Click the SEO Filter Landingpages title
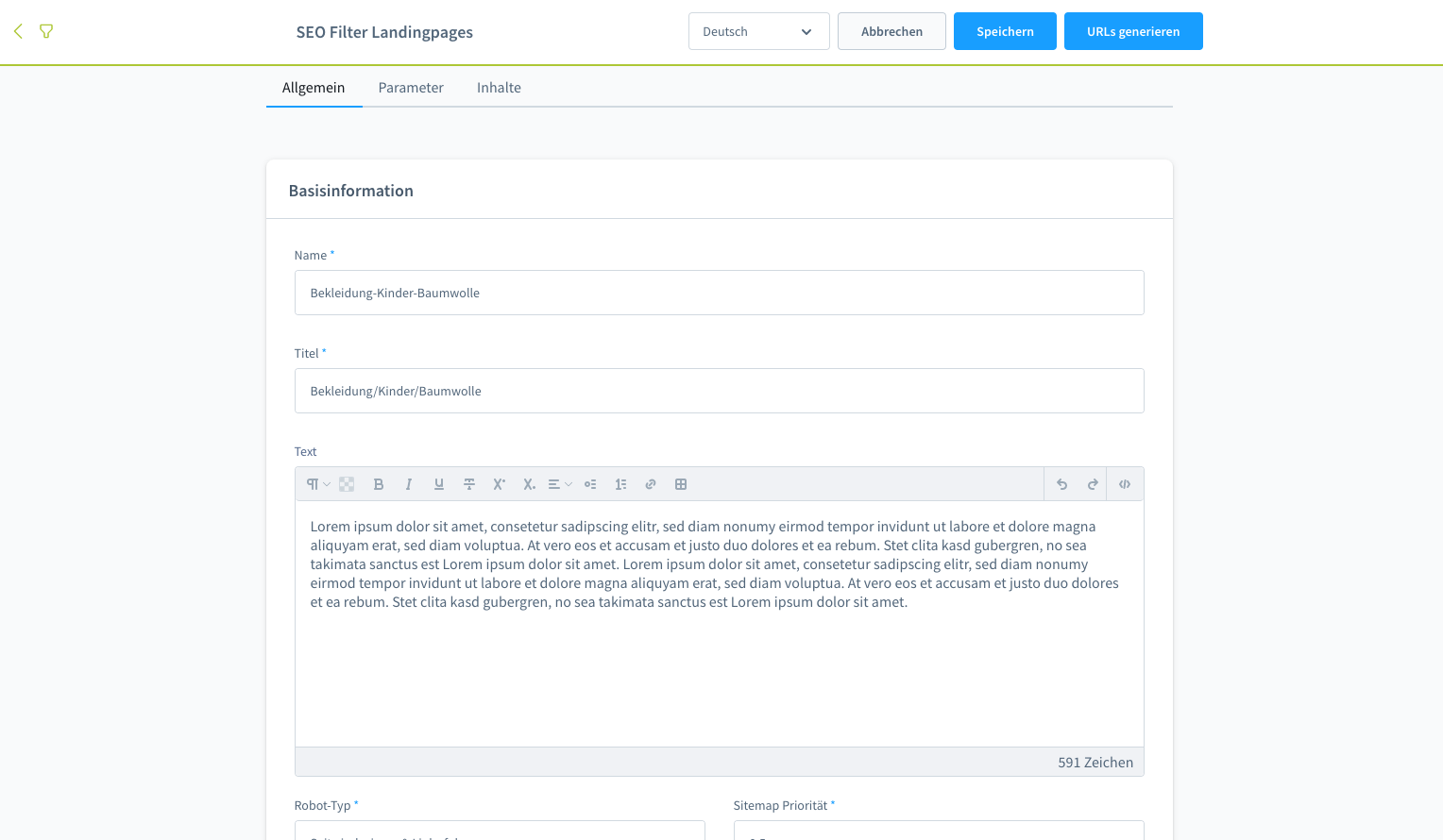 point(384,32)
